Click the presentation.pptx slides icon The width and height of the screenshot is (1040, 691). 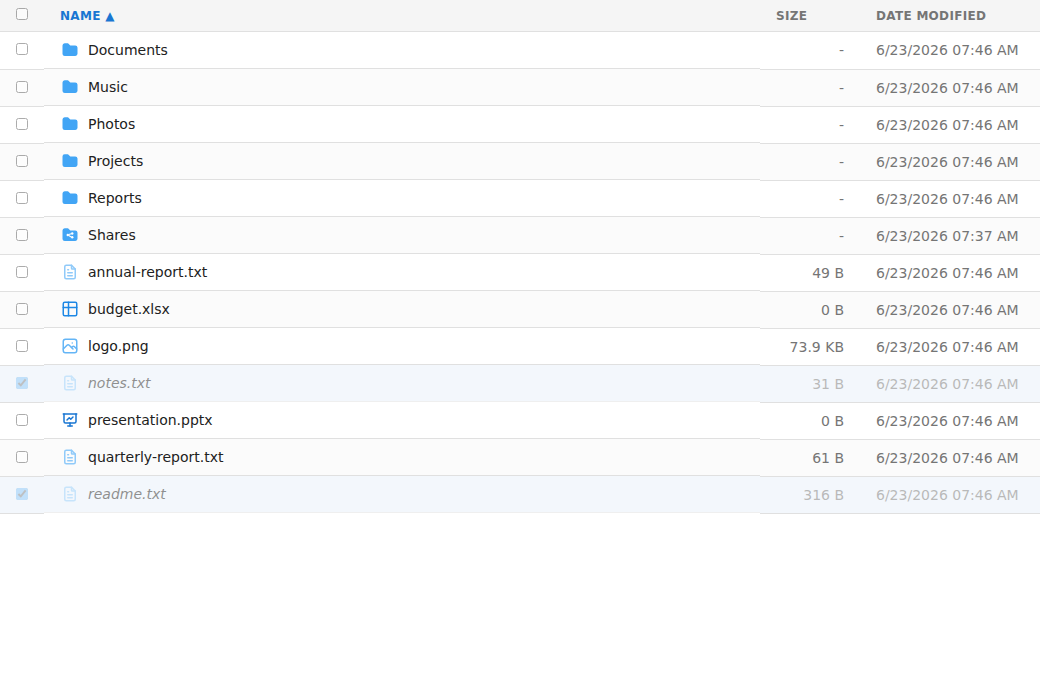click(70, 420)
